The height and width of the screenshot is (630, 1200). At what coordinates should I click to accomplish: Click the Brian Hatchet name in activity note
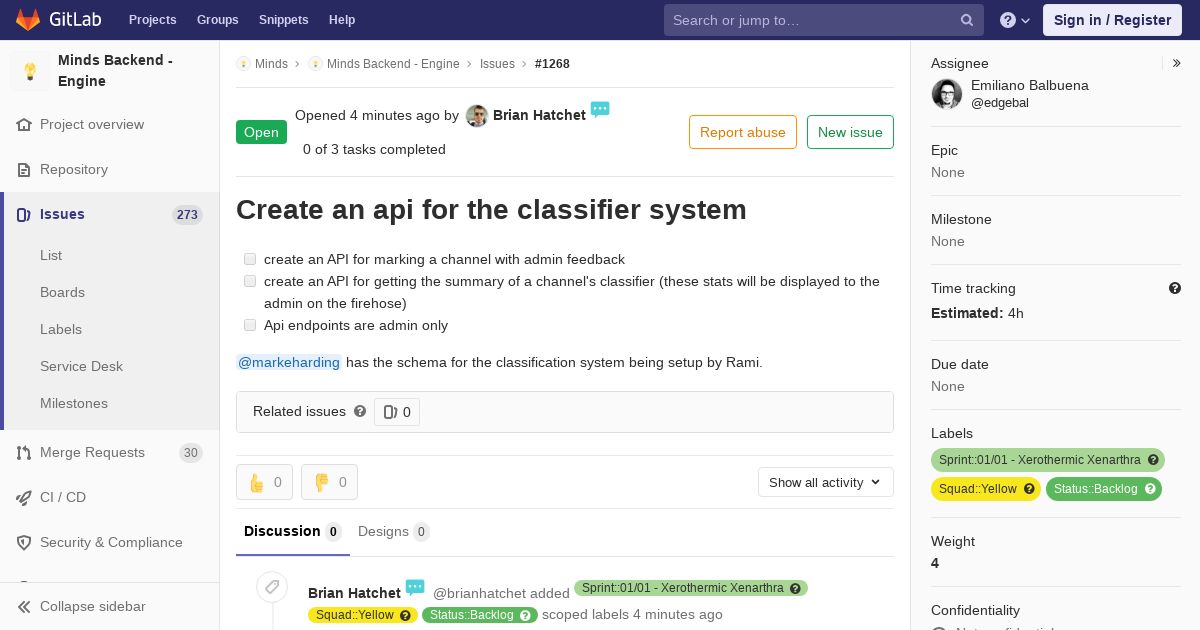pyautogui.click(x=354, y=593)
